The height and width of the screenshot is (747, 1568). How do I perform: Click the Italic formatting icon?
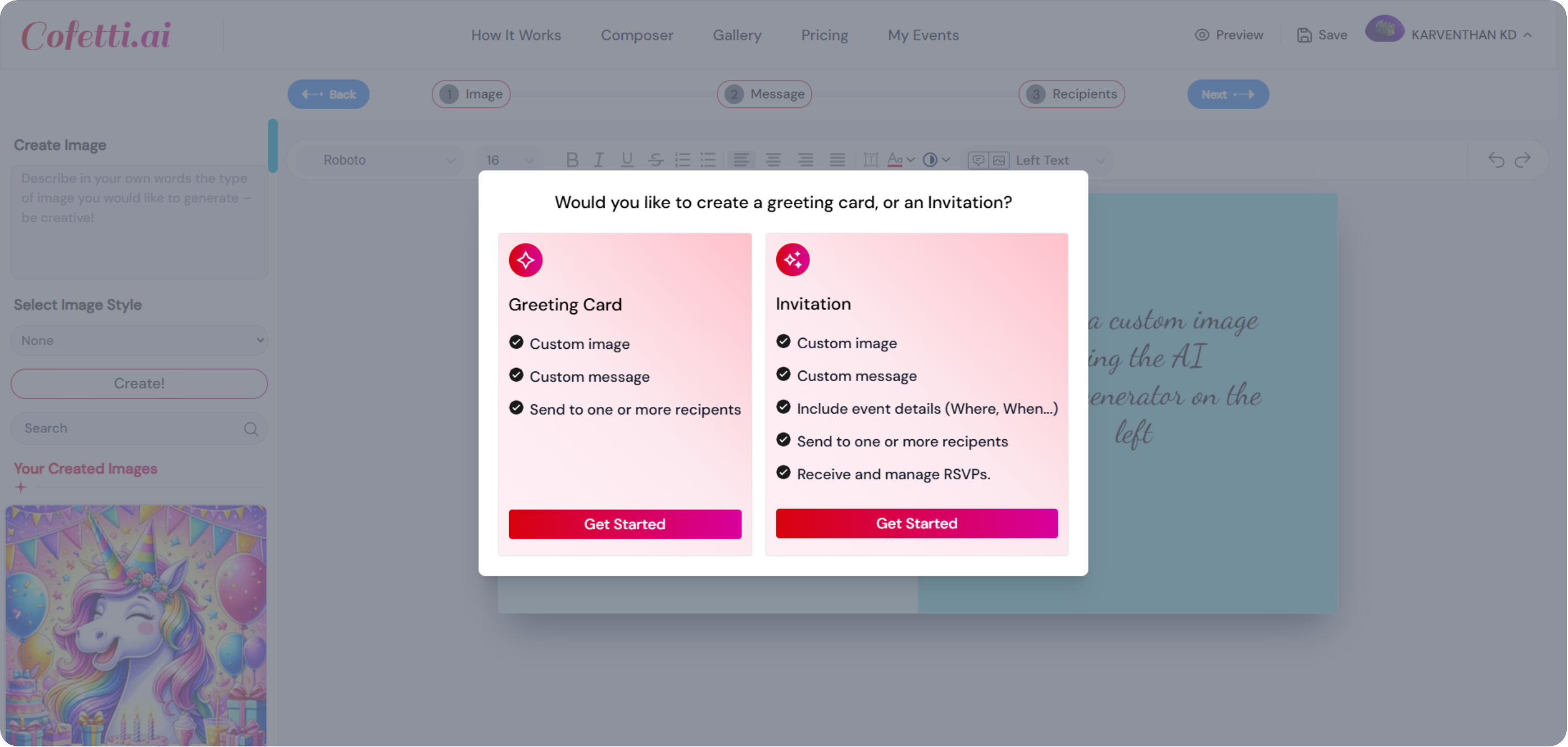598,159
